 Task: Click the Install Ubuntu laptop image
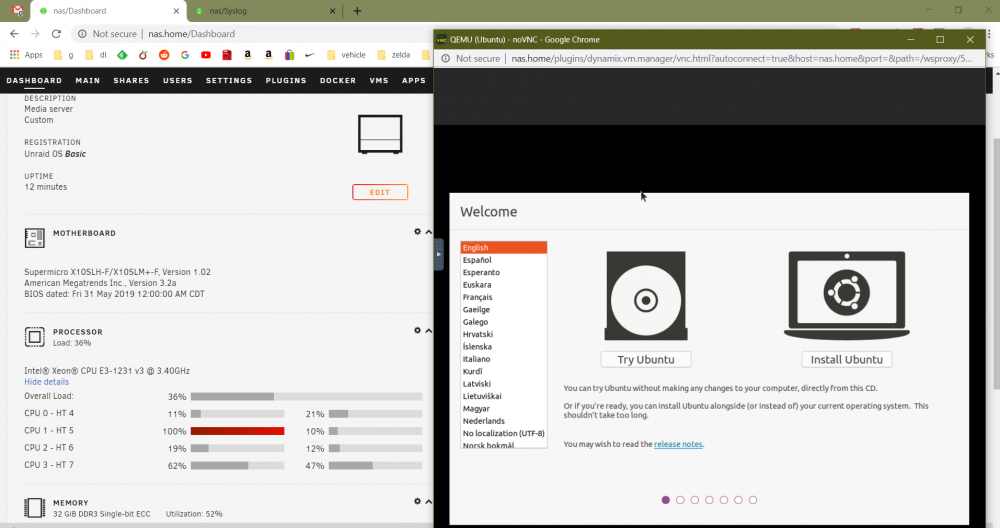(846, 296)
